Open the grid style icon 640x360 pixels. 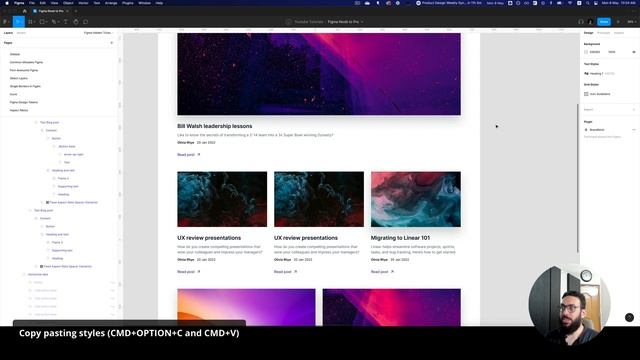586,94
